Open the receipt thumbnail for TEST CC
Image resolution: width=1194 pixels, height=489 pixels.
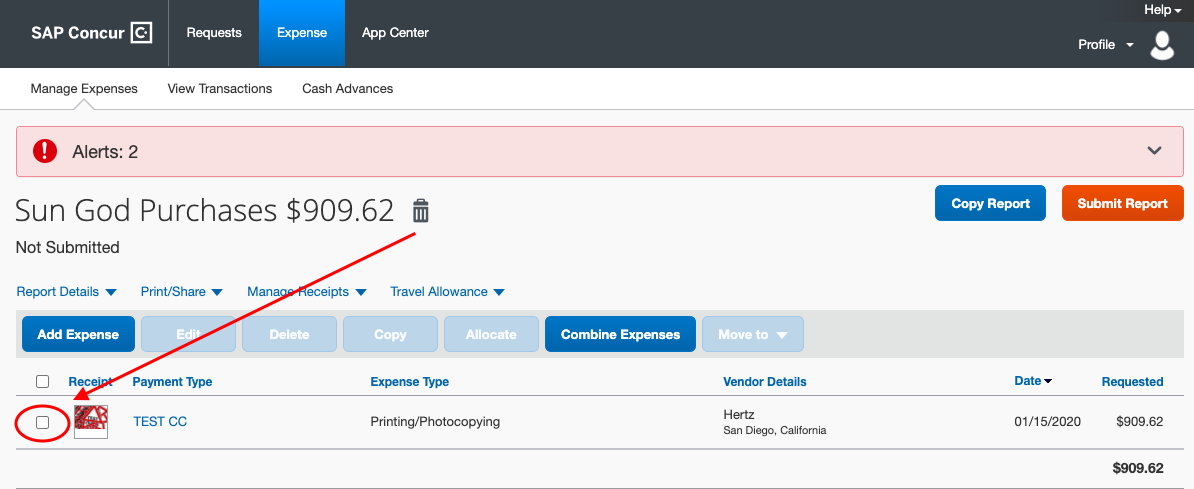coord(91,422)
